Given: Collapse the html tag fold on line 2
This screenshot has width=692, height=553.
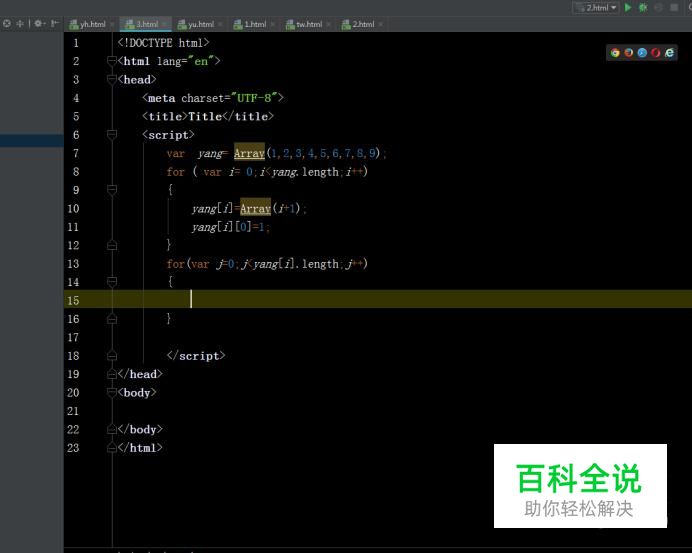Looking at the screenshot, I should pos(112,61).
